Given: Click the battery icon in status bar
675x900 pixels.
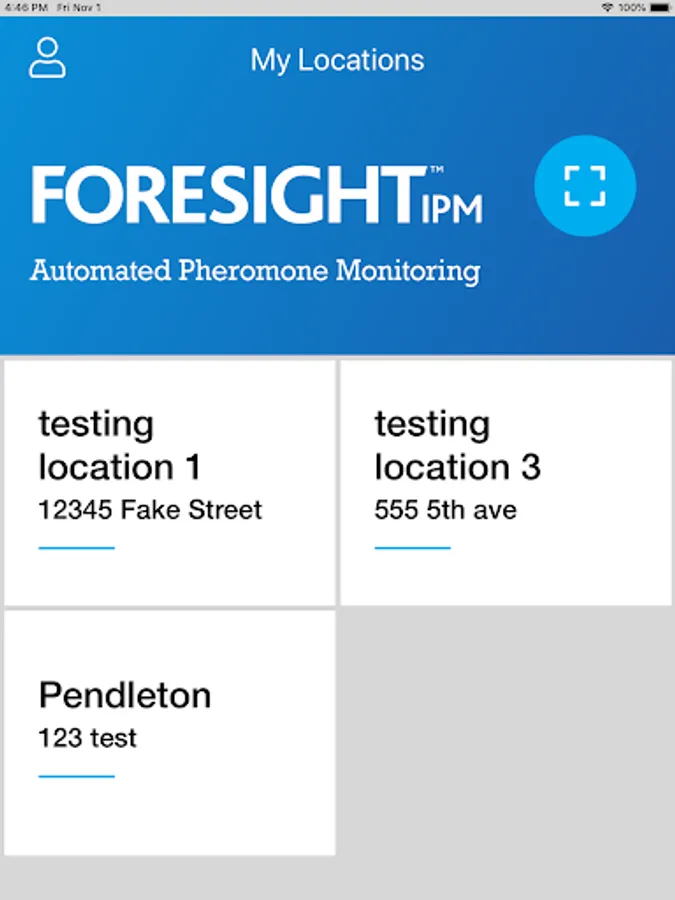Looking at the screenshot, I should [660, 7].
